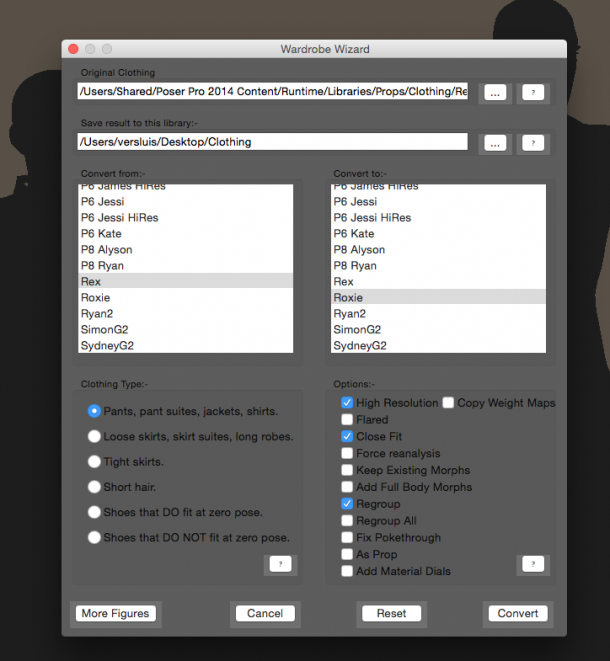Open help for Options section
Viewport: 610px width, 661px height.
click(x=533, y=564)
